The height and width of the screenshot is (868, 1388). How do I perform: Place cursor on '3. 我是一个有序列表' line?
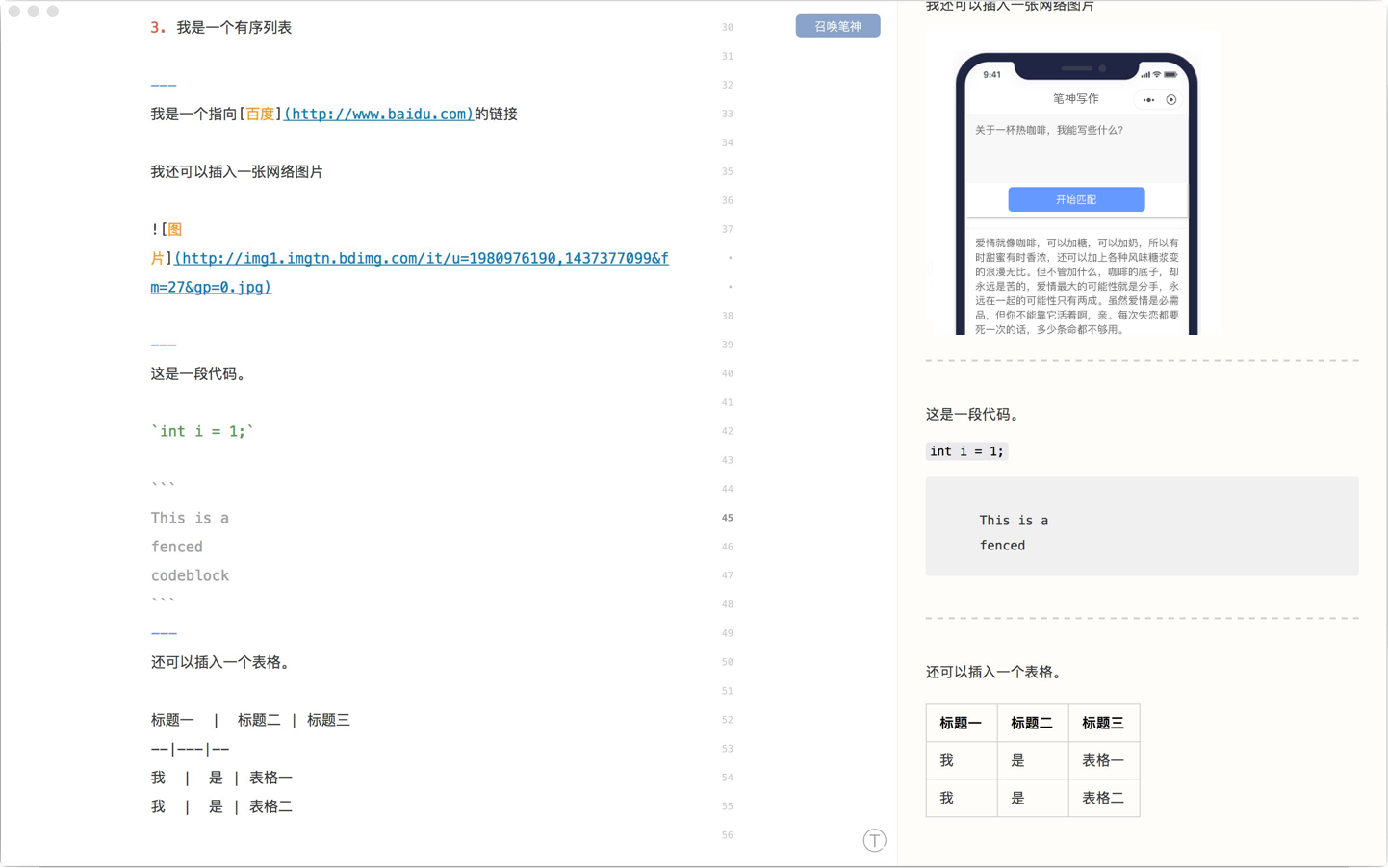point(221,27)
